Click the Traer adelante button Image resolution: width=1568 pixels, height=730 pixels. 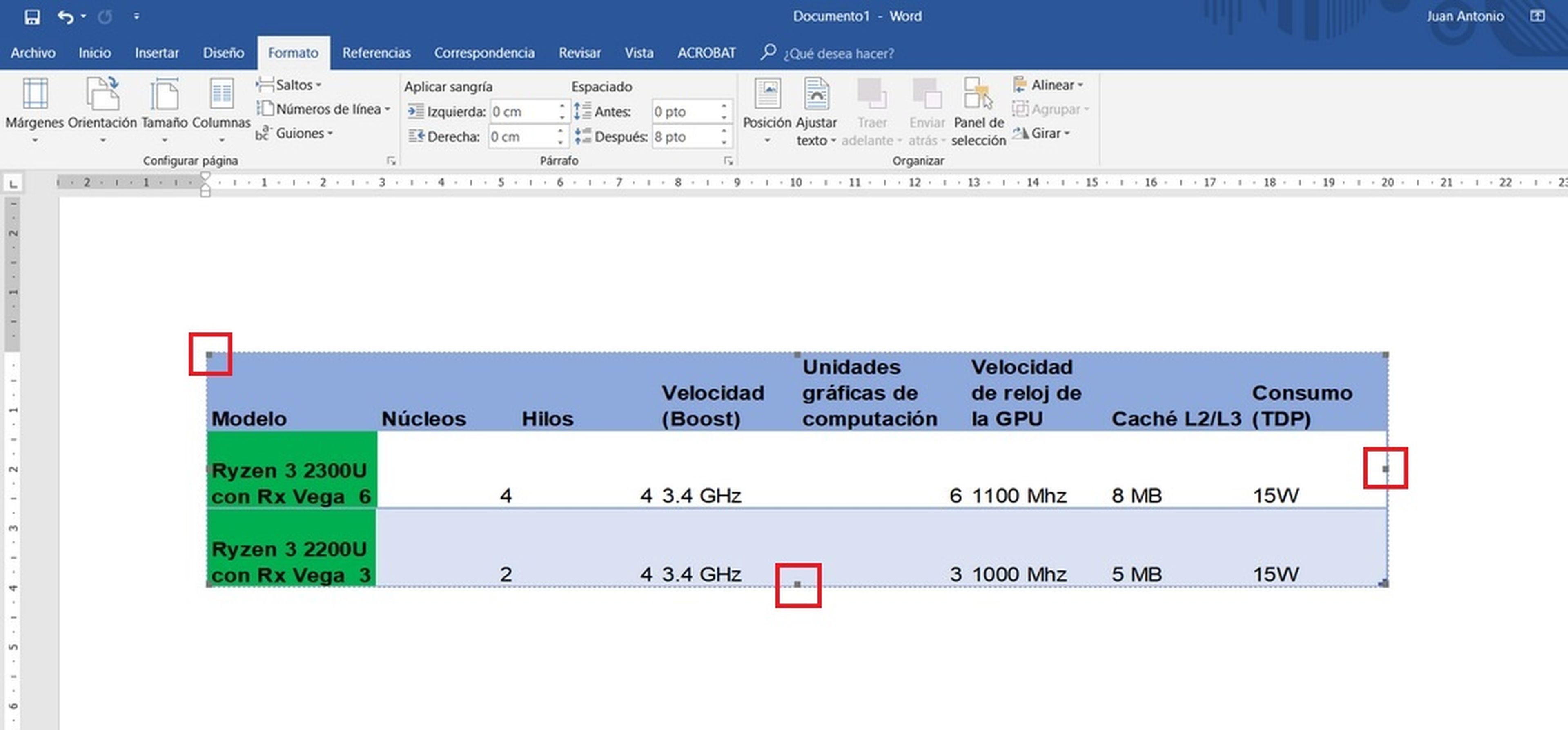pyautogui.click(x=872, y=111)
